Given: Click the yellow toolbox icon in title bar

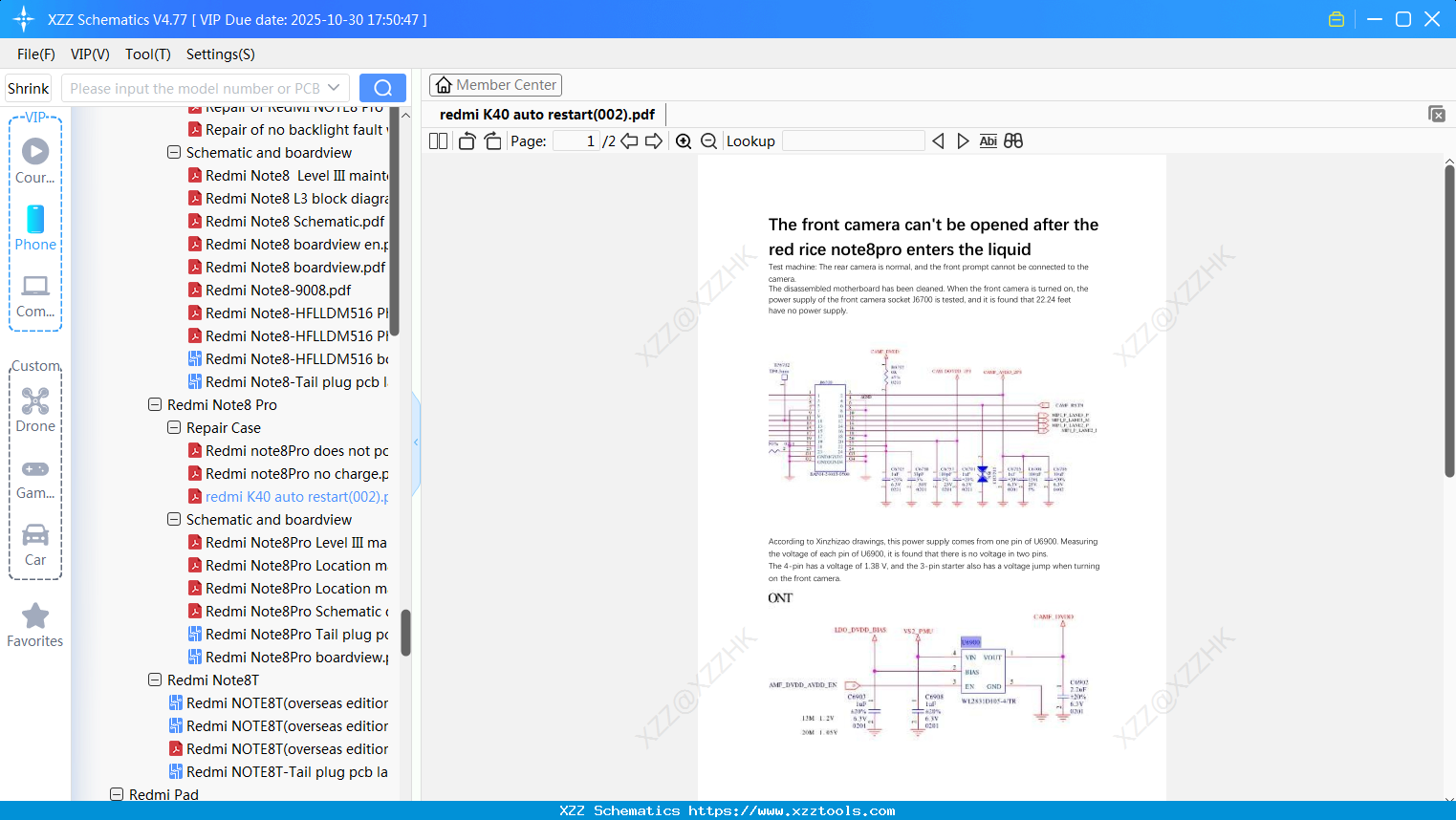Looking at the screenshot, I should pos(1336,19).
